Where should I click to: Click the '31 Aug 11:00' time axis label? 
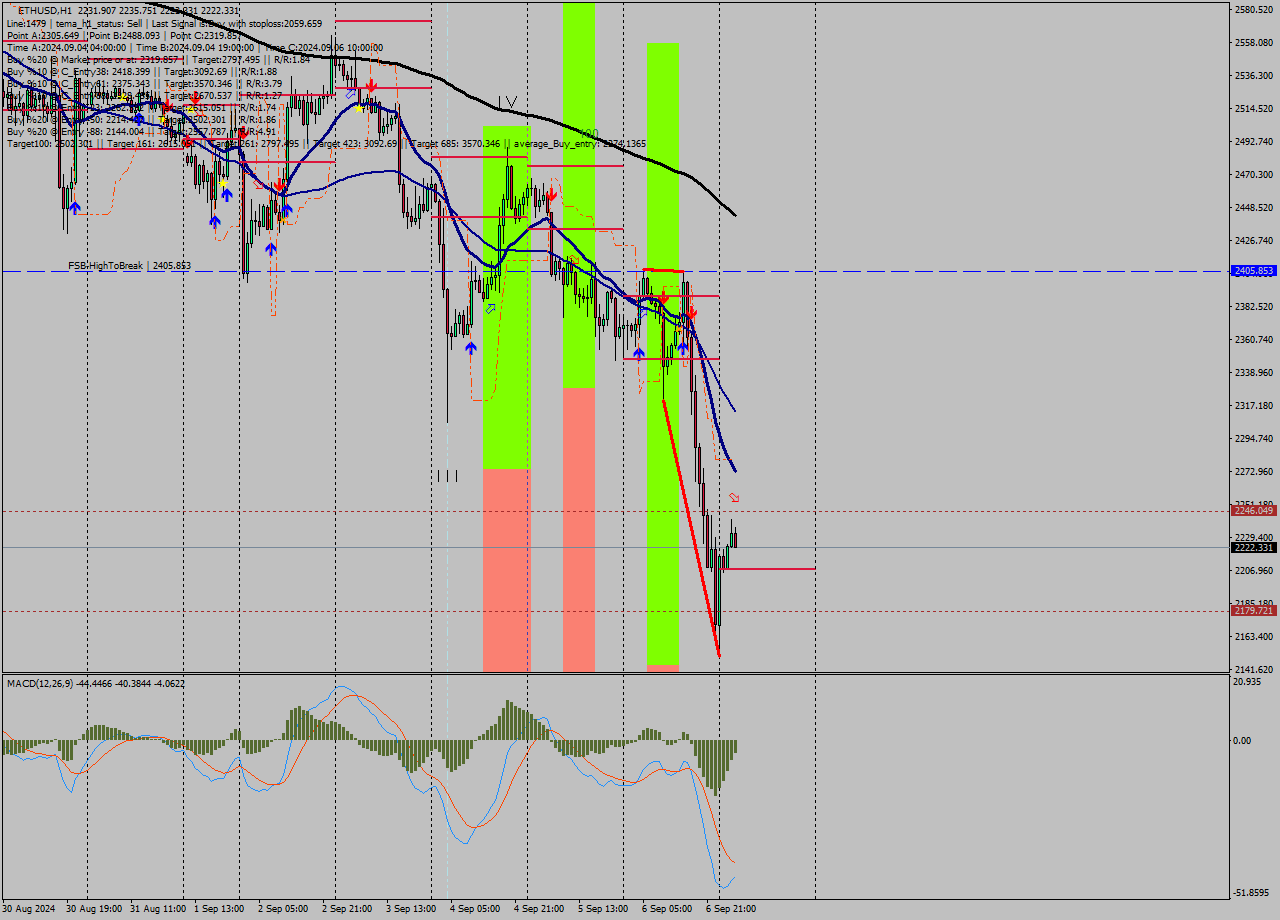[x=158, y=909]
